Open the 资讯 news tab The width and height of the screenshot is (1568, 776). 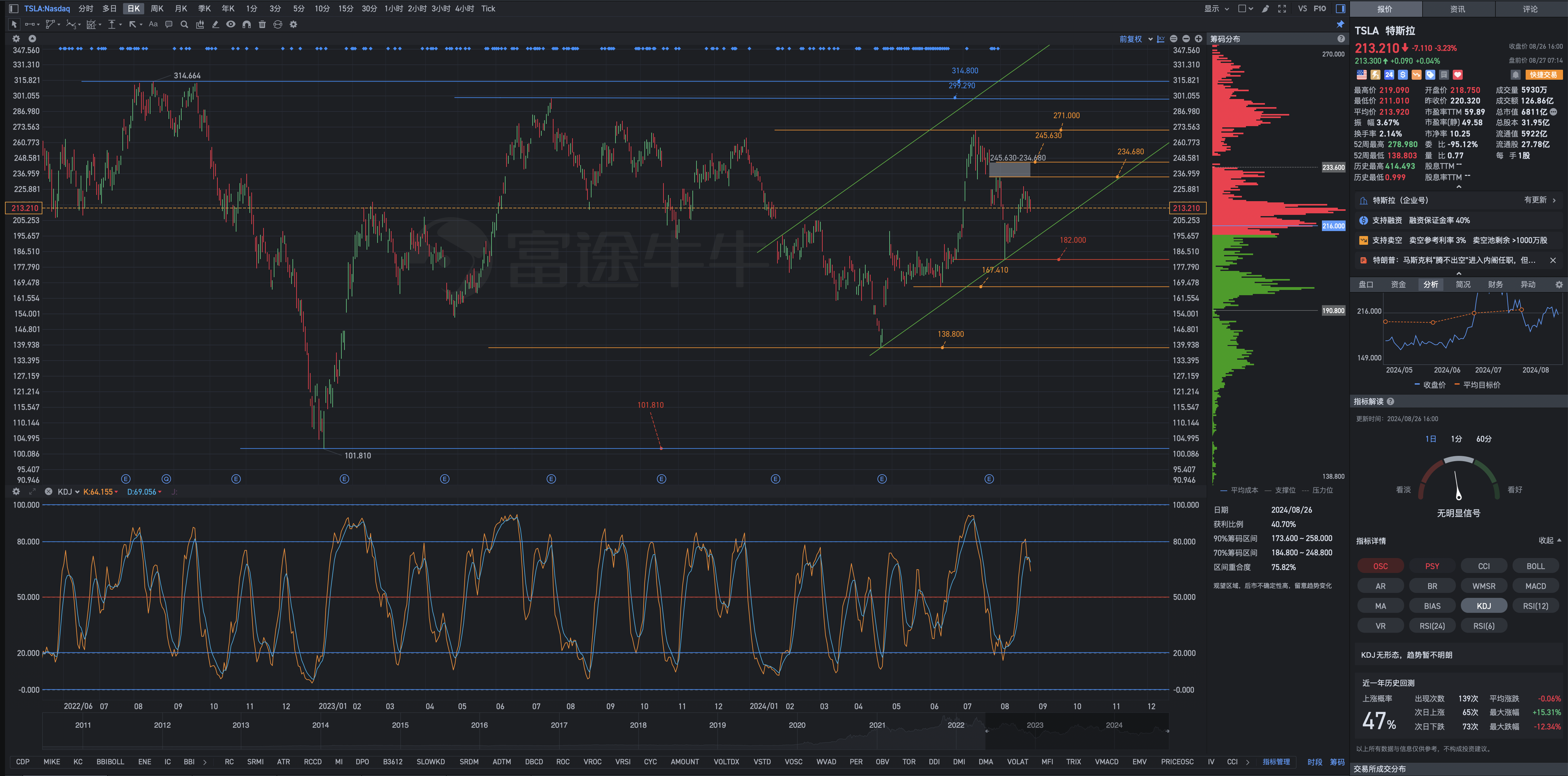(1458, 8)
